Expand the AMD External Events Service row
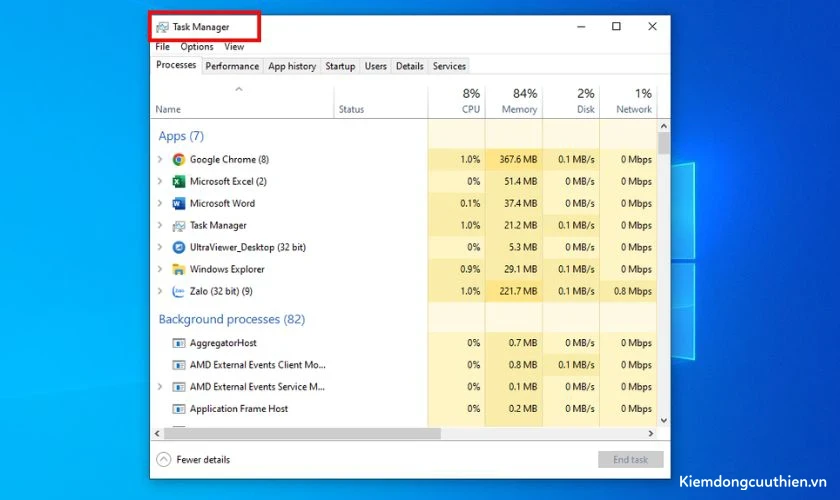 click(160, 386)
